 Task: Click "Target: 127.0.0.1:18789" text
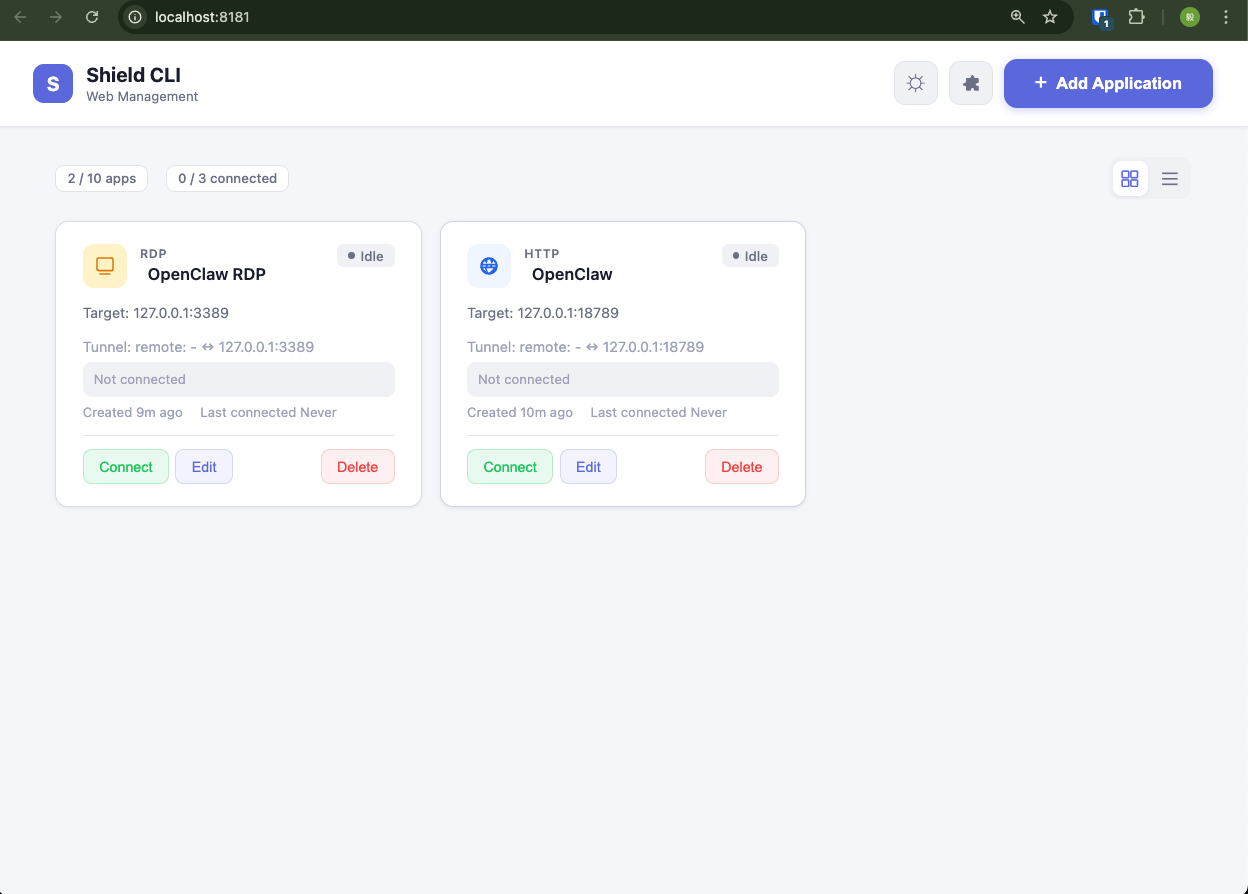coord(543,313)
